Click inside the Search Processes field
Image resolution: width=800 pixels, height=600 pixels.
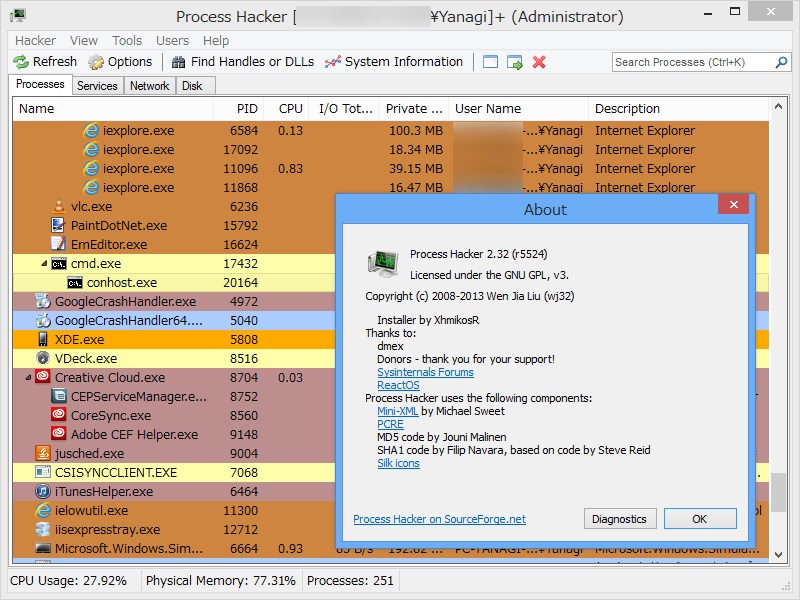click(680, 61)
